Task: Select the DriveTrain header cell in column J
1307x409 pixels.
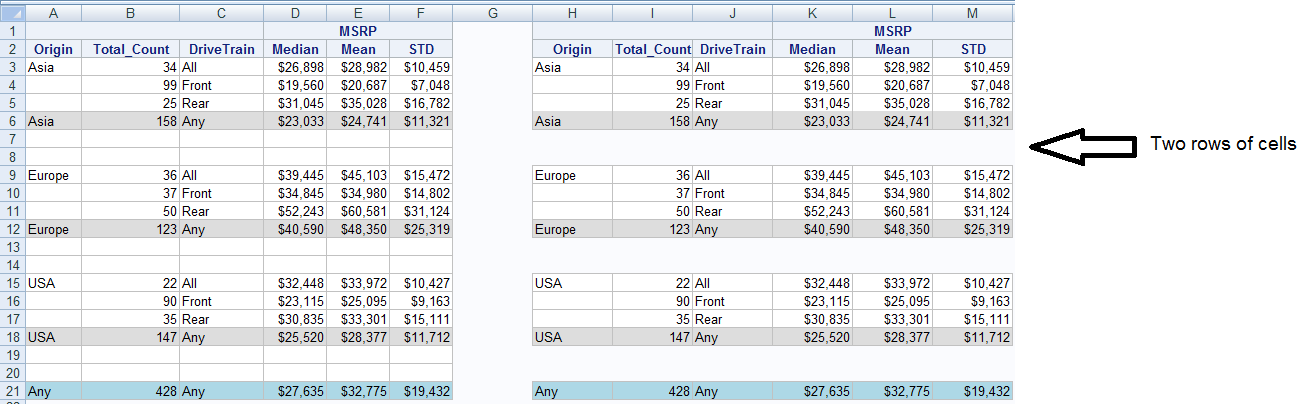Action: coord(731,49)
